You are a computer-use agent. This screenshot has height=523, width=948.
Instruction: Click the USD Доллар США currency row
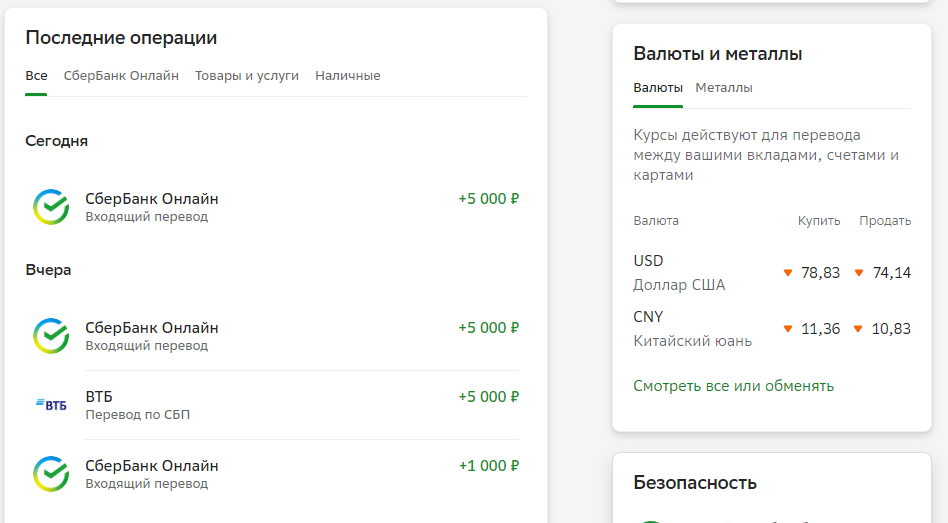pos(772,273)
